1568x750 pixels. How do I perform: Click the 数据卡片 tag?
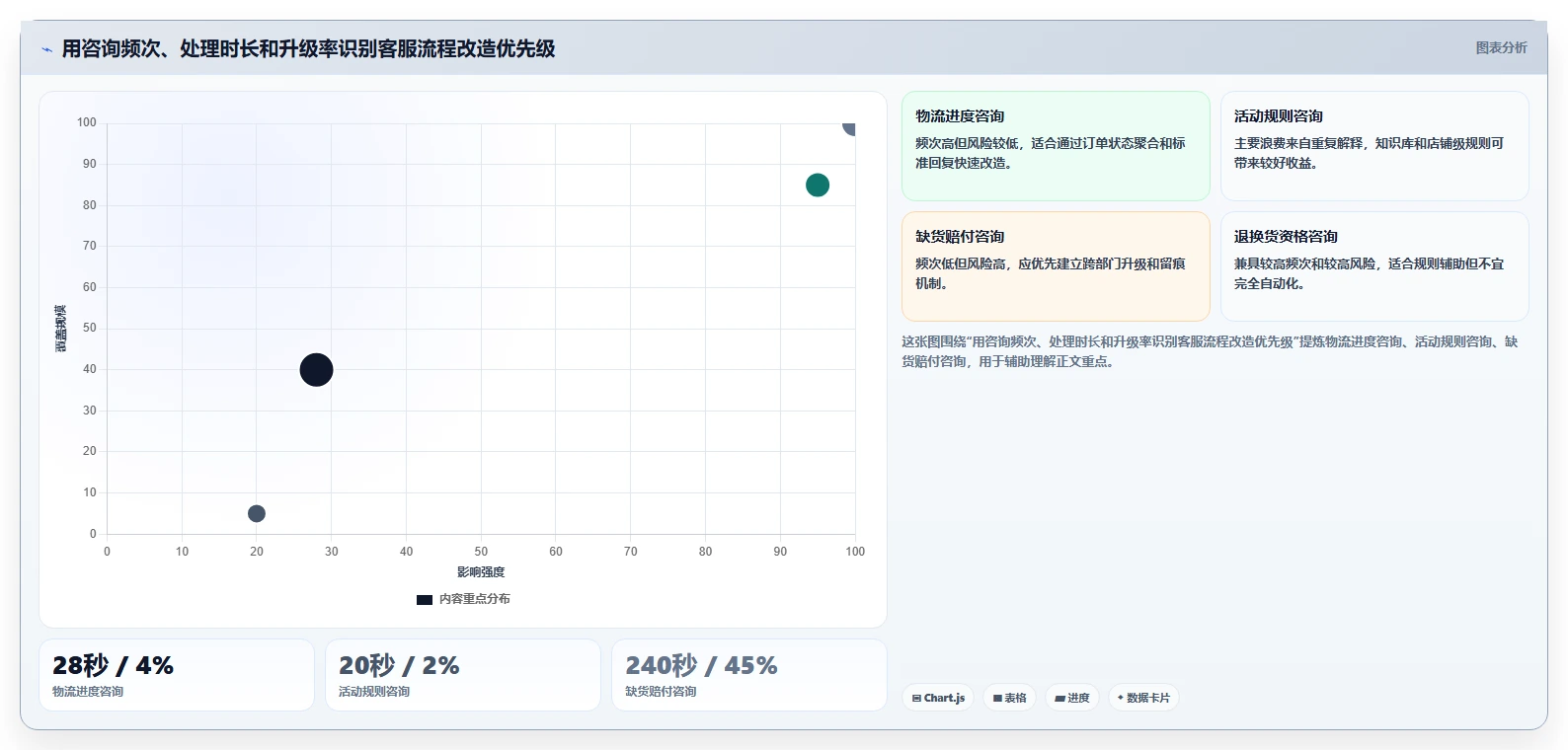coord(1143,698)
